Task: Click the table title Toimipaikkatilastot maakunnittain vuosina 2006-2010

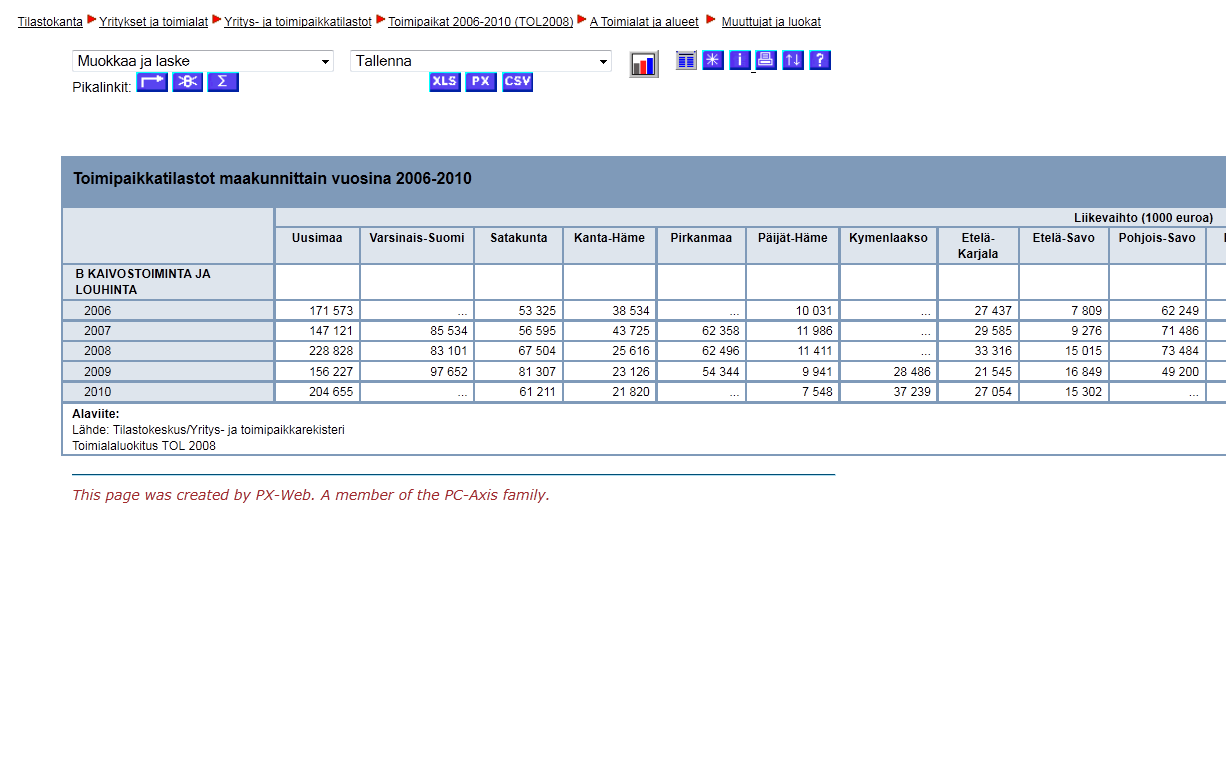Action: click(x=272, y=179)
